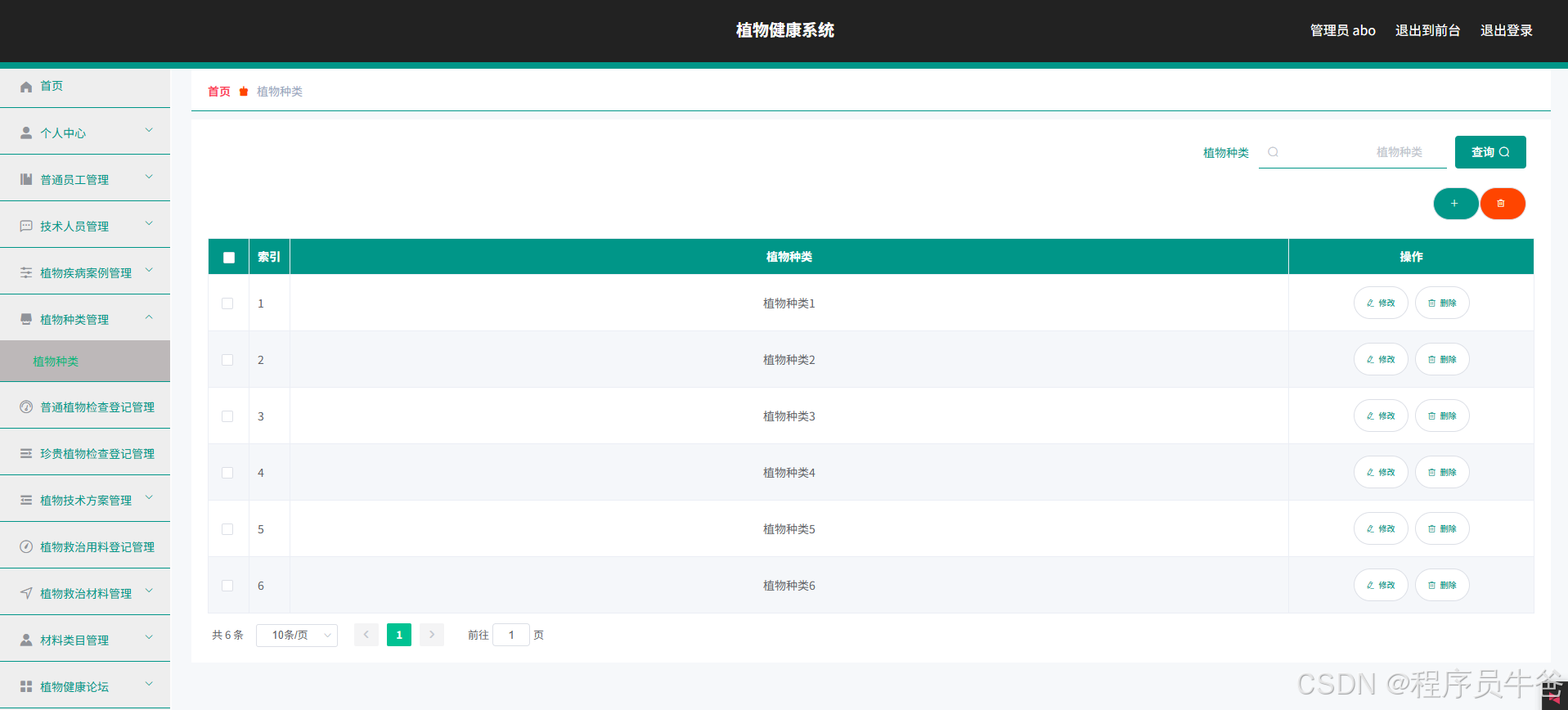Image resolution: width=1568 pixels, height=710 pixels.
Task: Click the search magnifier icon in 植物种类 field
Action: pyautogui.click(x=1273, y=152)
